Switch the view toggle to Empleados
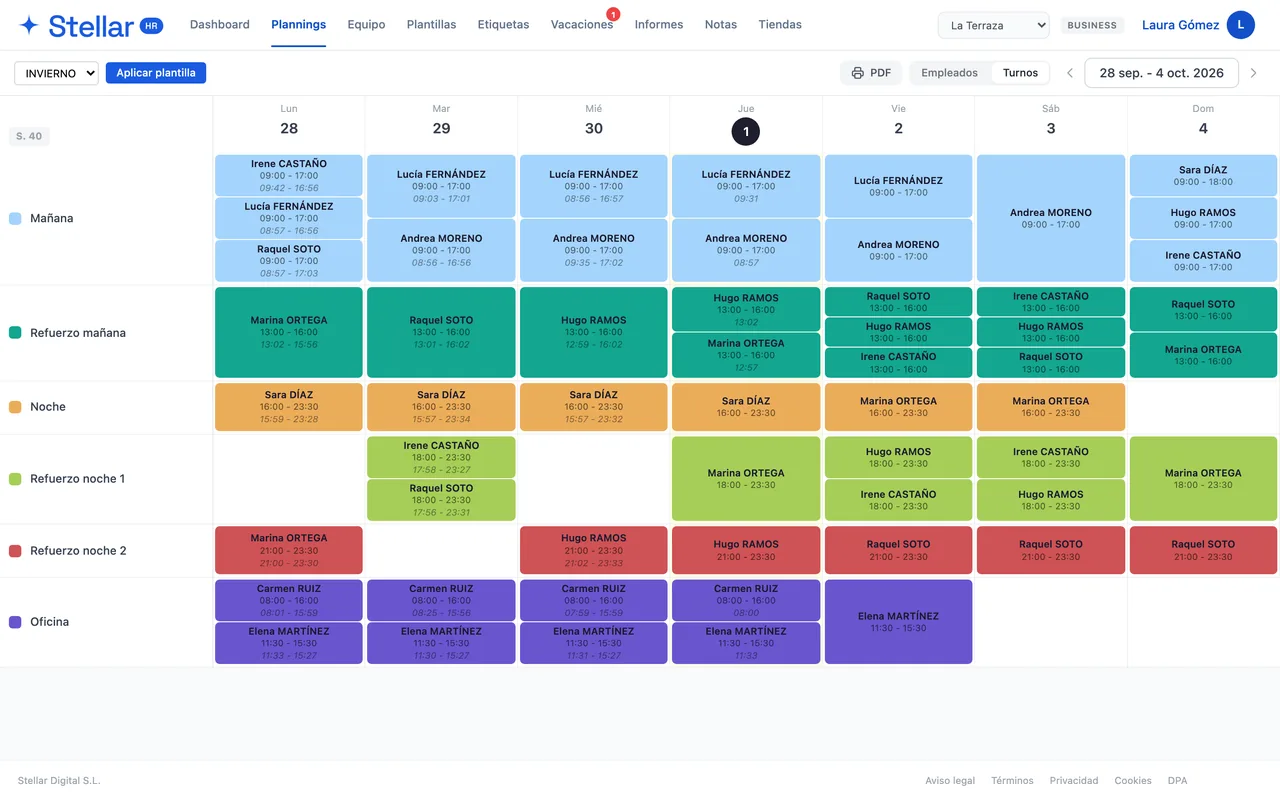The height and width of the screenshot is (800, 1280). pos(950,73)
